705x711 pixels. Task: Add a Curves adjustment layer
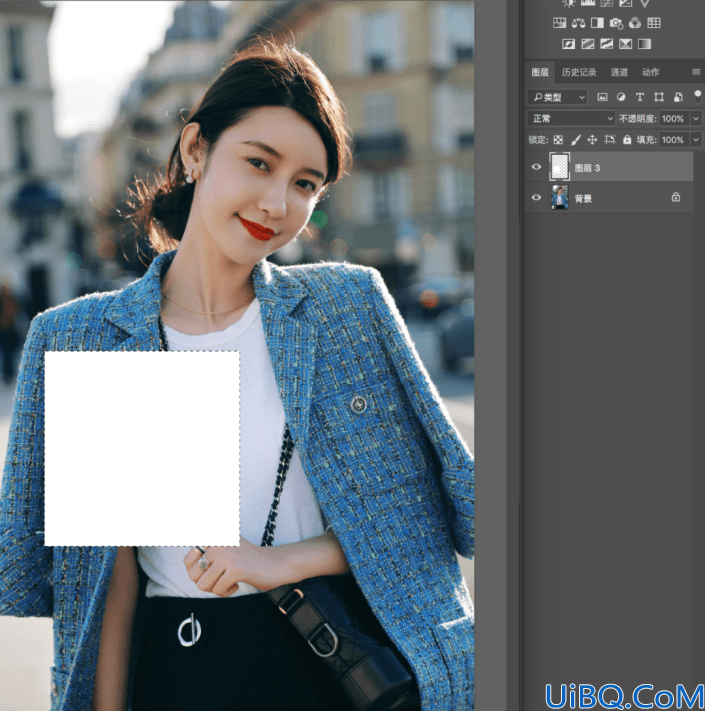click(x=607, y=3)
